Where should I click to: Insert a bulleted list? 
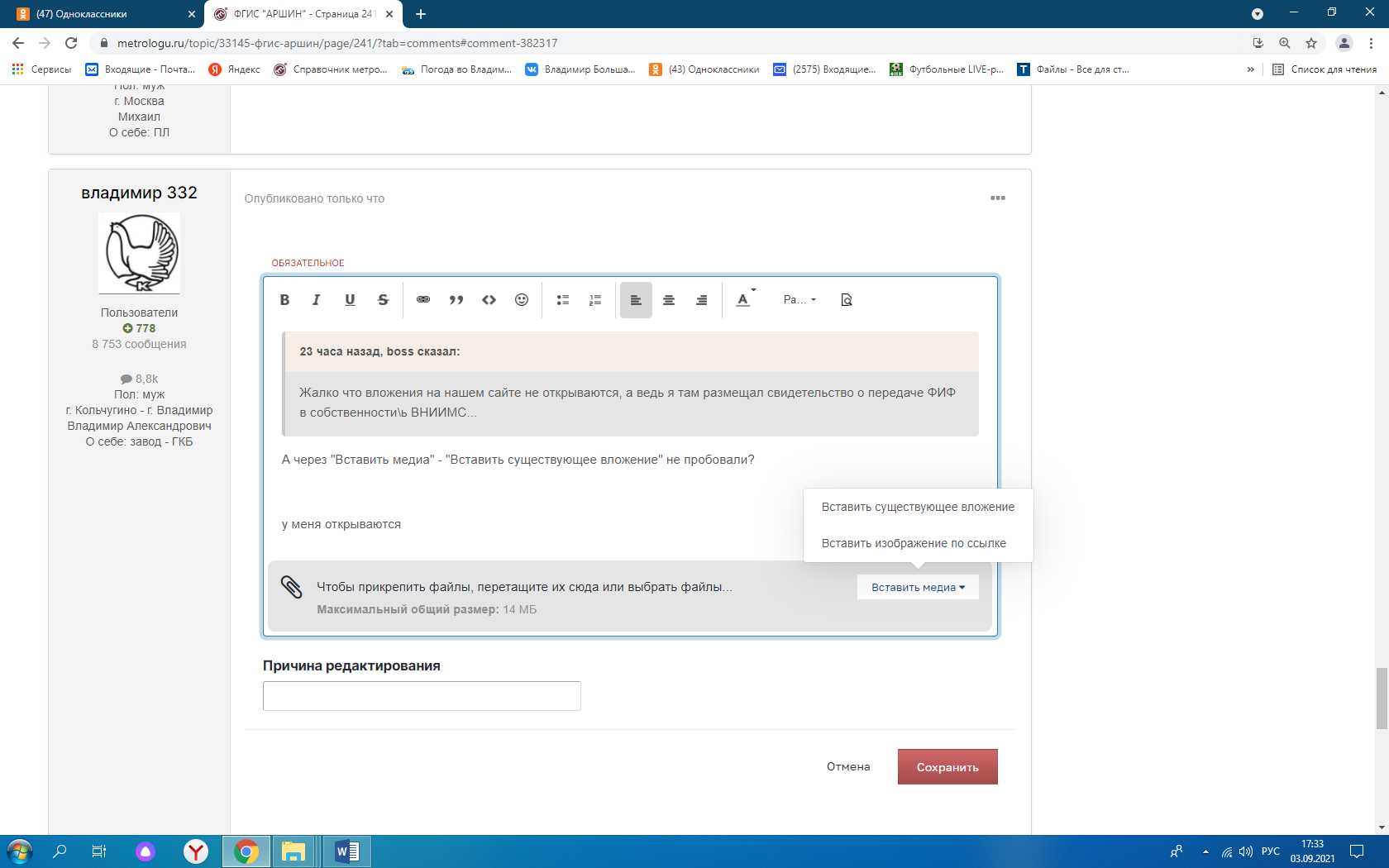[563, 300]
